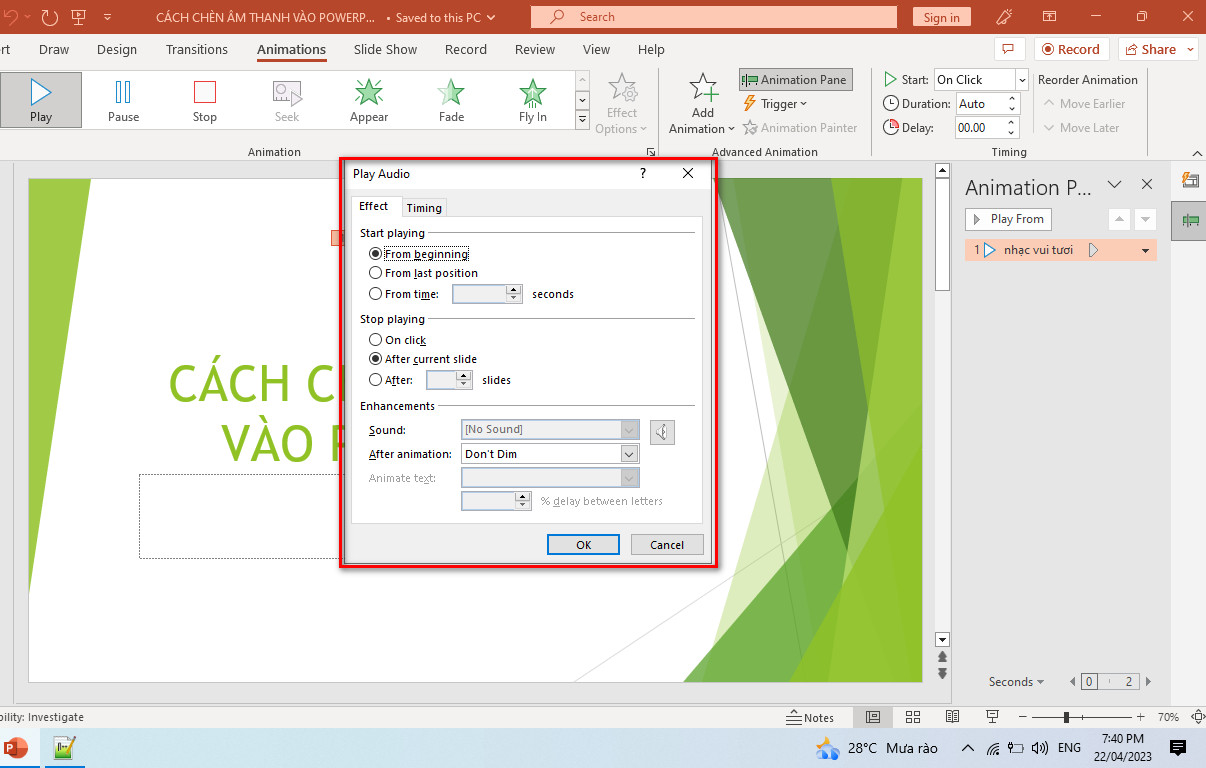
Task: Switch to Slide Sorter view
Action: tap(913, 717)
